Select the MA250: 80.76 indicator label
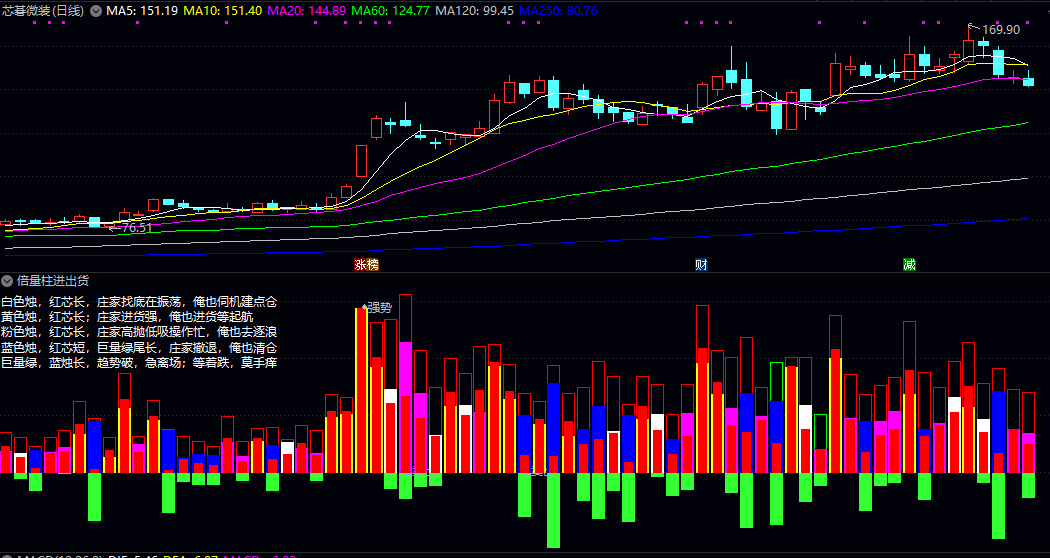Viewport: 1050px width, 558px height. [558, 11]
